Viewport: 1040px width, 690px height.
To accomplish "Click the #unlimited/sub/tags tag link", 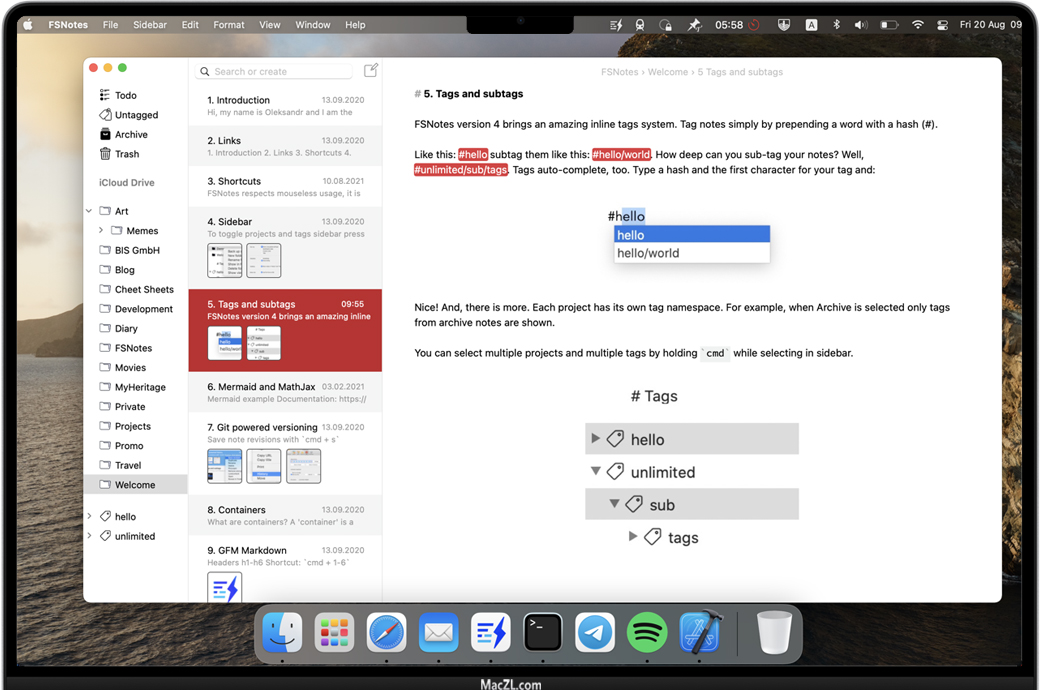I will pos(461,170).
